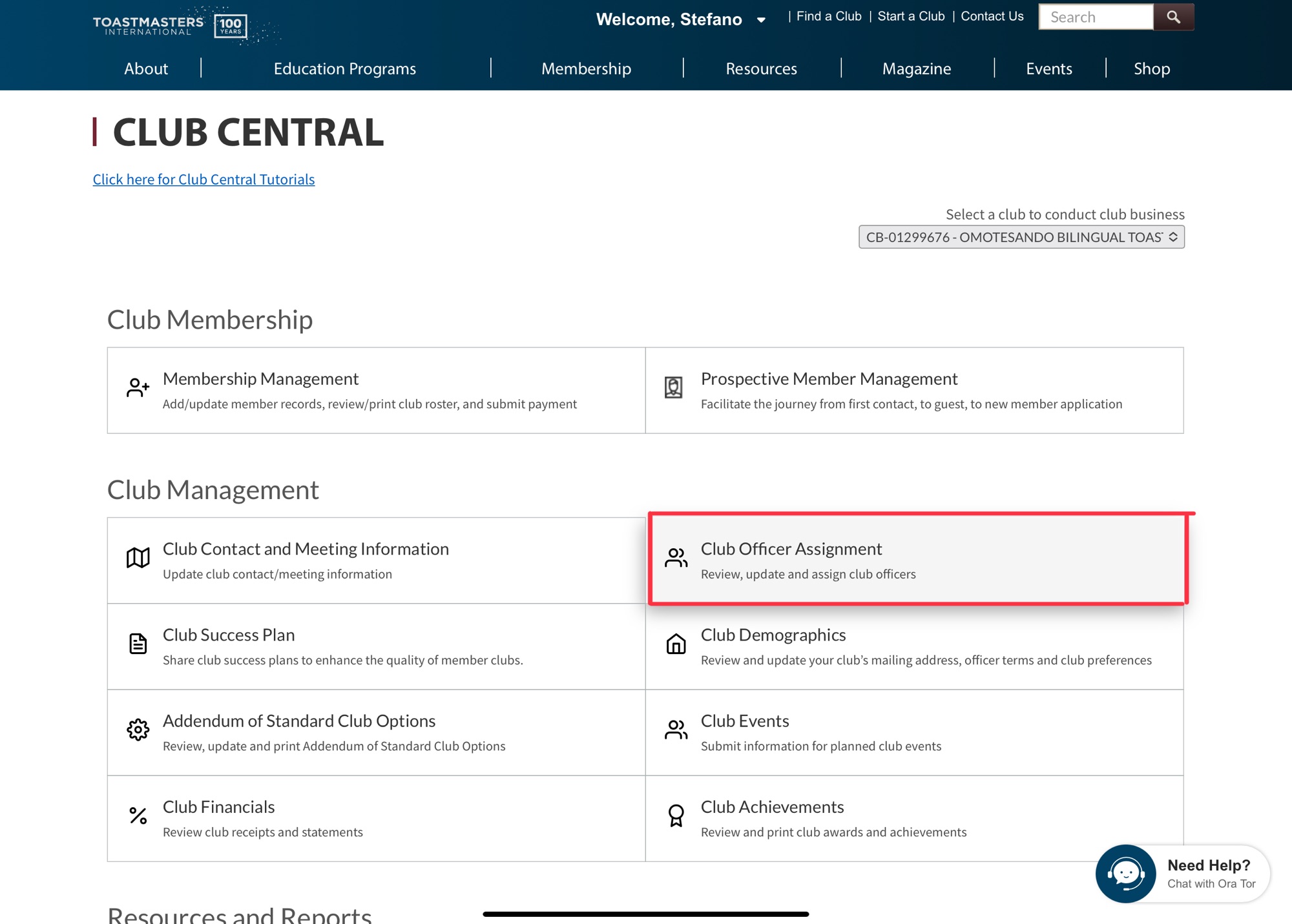1292x924 pixels.
Task: Open the Need Help chat bubble
Action: 1125,874
